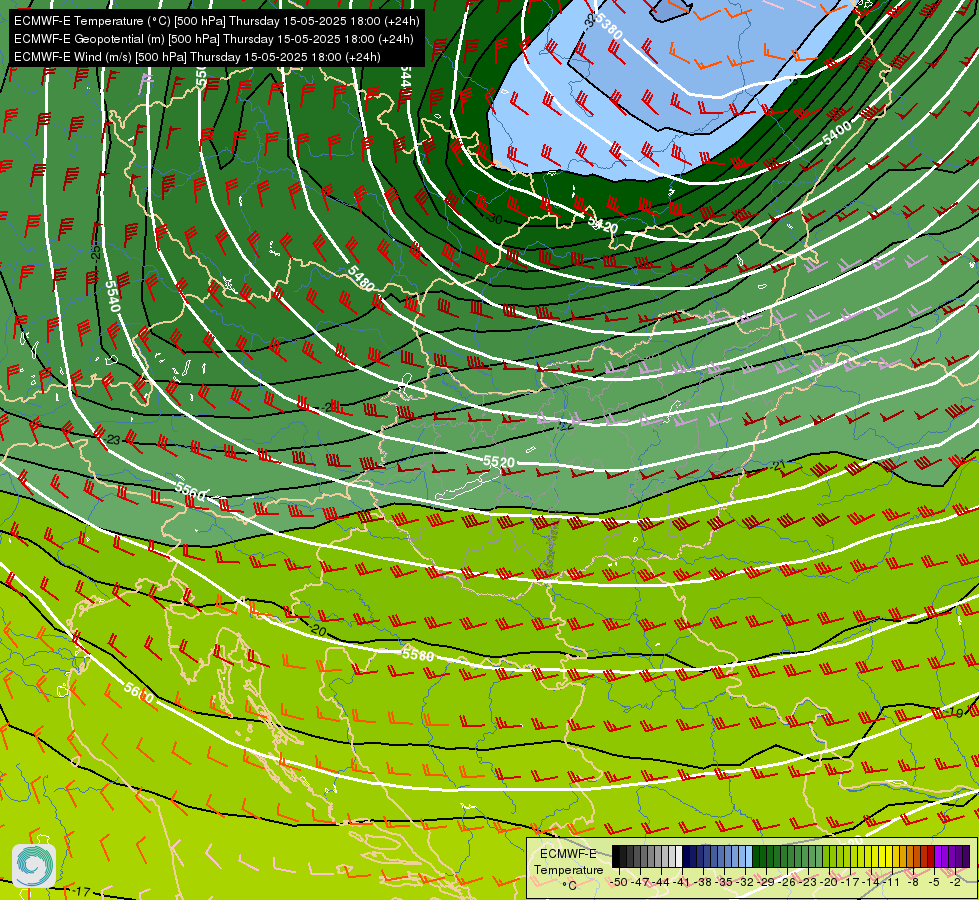Click the -5 tick label in the legend
979x900 pixels.
[933, 882]
